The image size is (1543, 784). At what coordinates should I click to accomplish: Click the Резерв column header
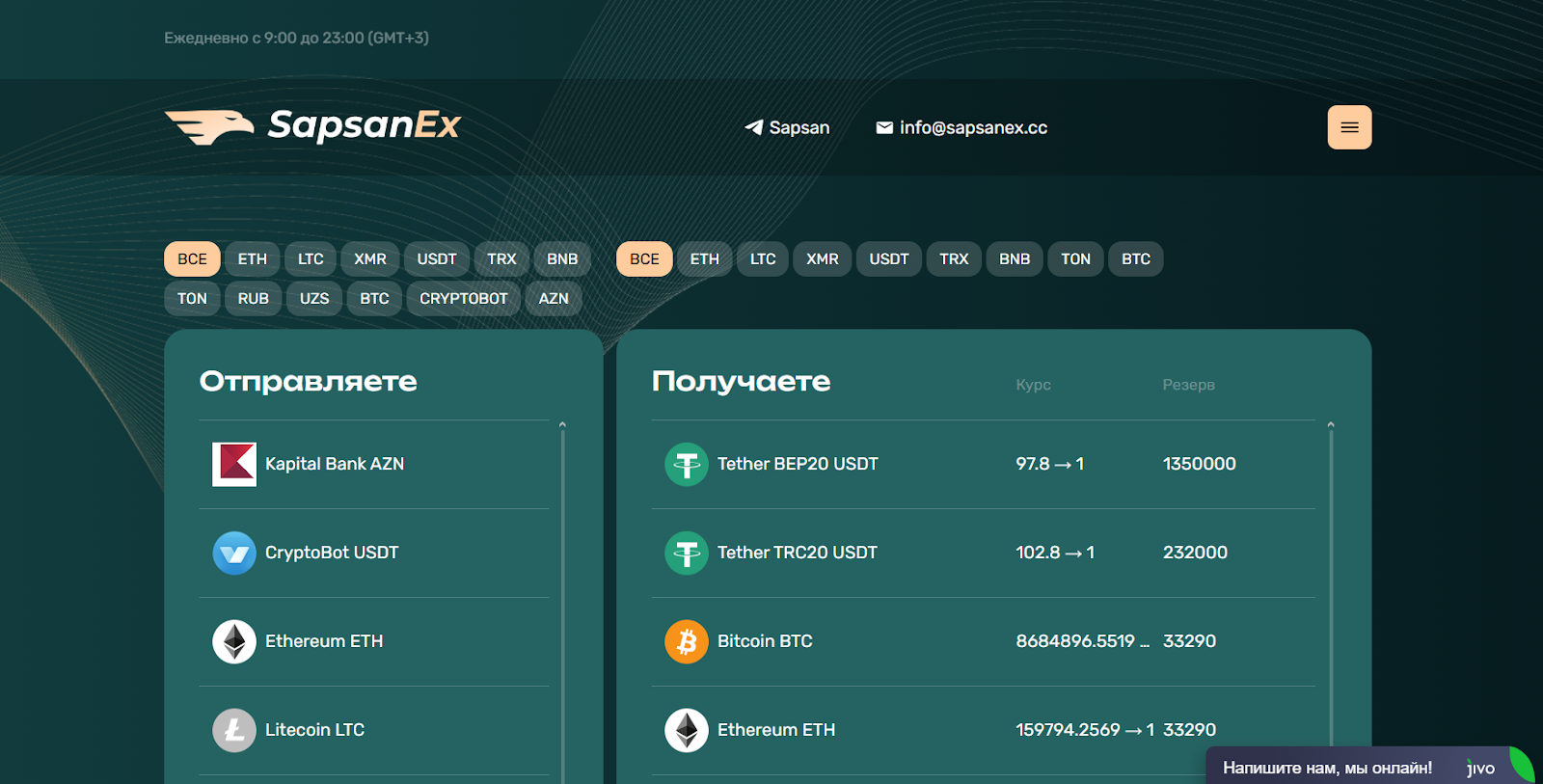[1188, 385]
